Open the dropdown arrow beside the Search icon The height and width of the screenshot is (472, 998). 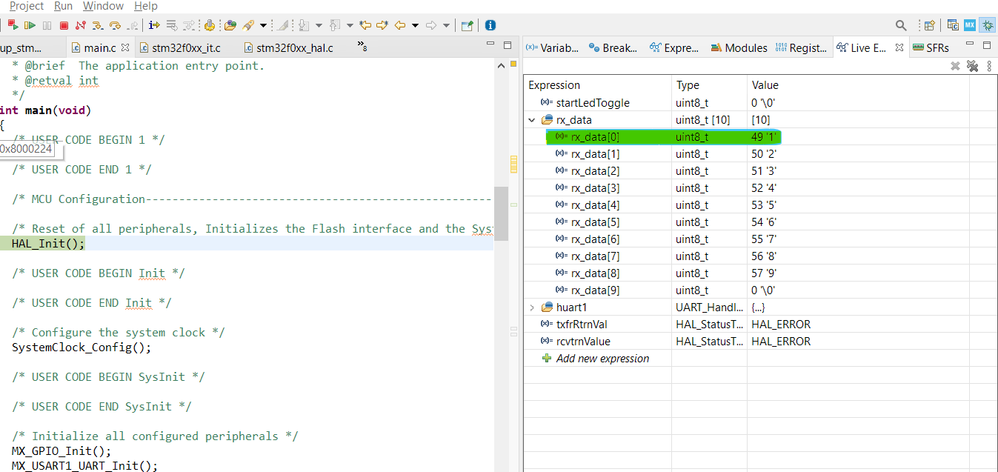click(x=263, y=25)
